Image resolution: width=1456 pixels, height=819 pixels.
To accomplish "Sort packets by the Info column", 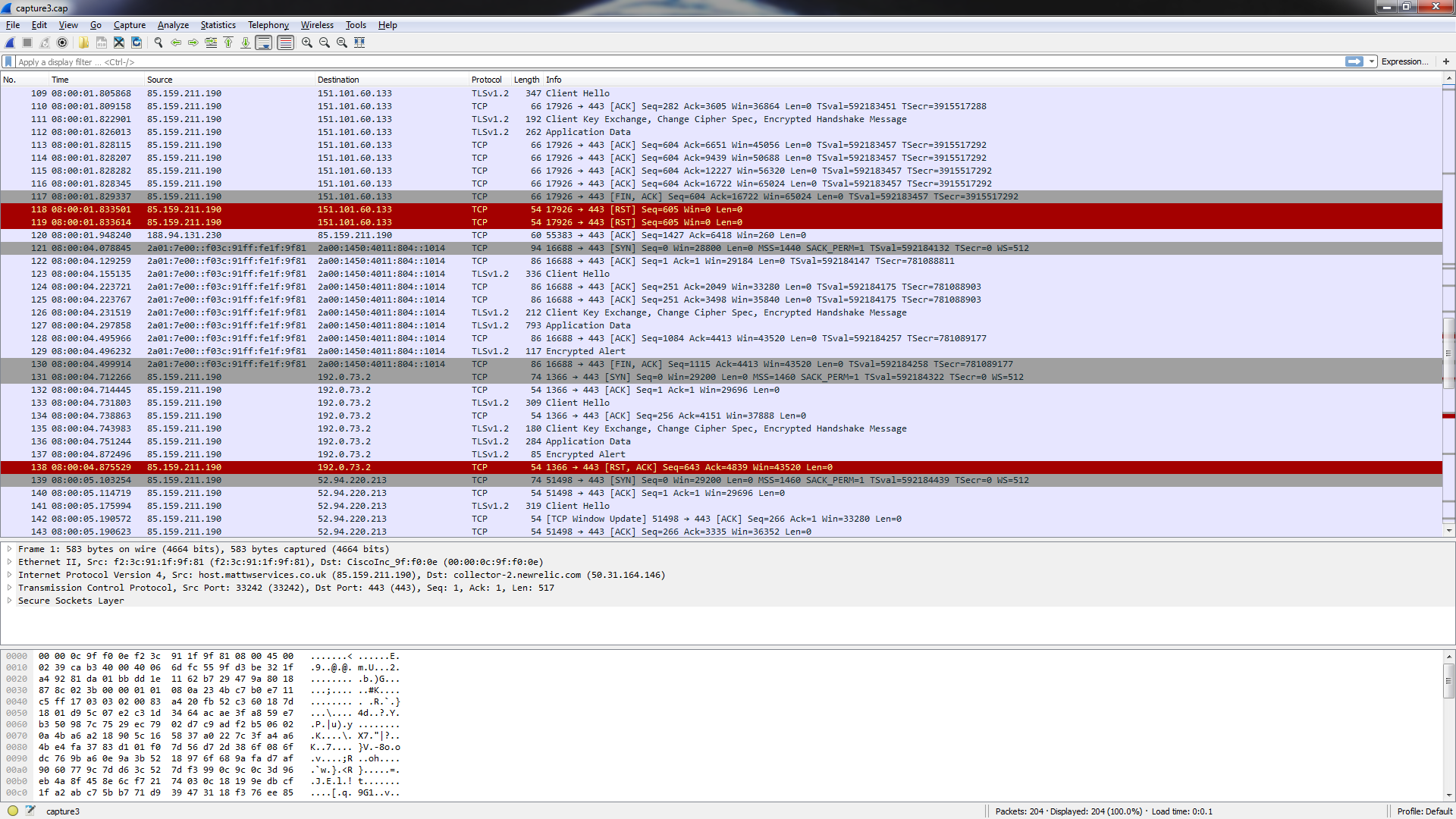I will click(993, 80).
